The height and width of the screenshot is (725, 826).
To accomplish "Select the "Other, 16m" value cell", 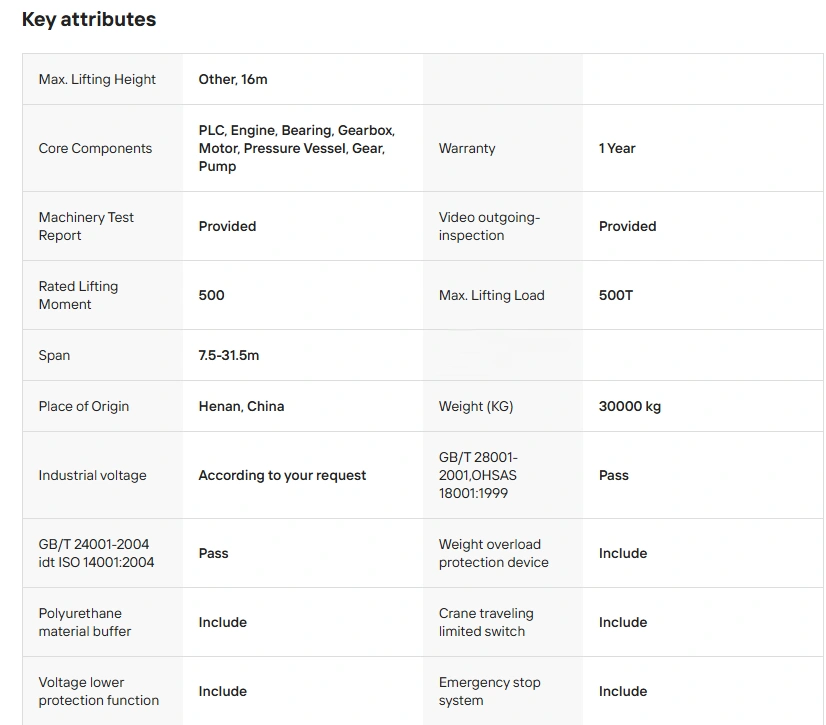I will (233, 79).
